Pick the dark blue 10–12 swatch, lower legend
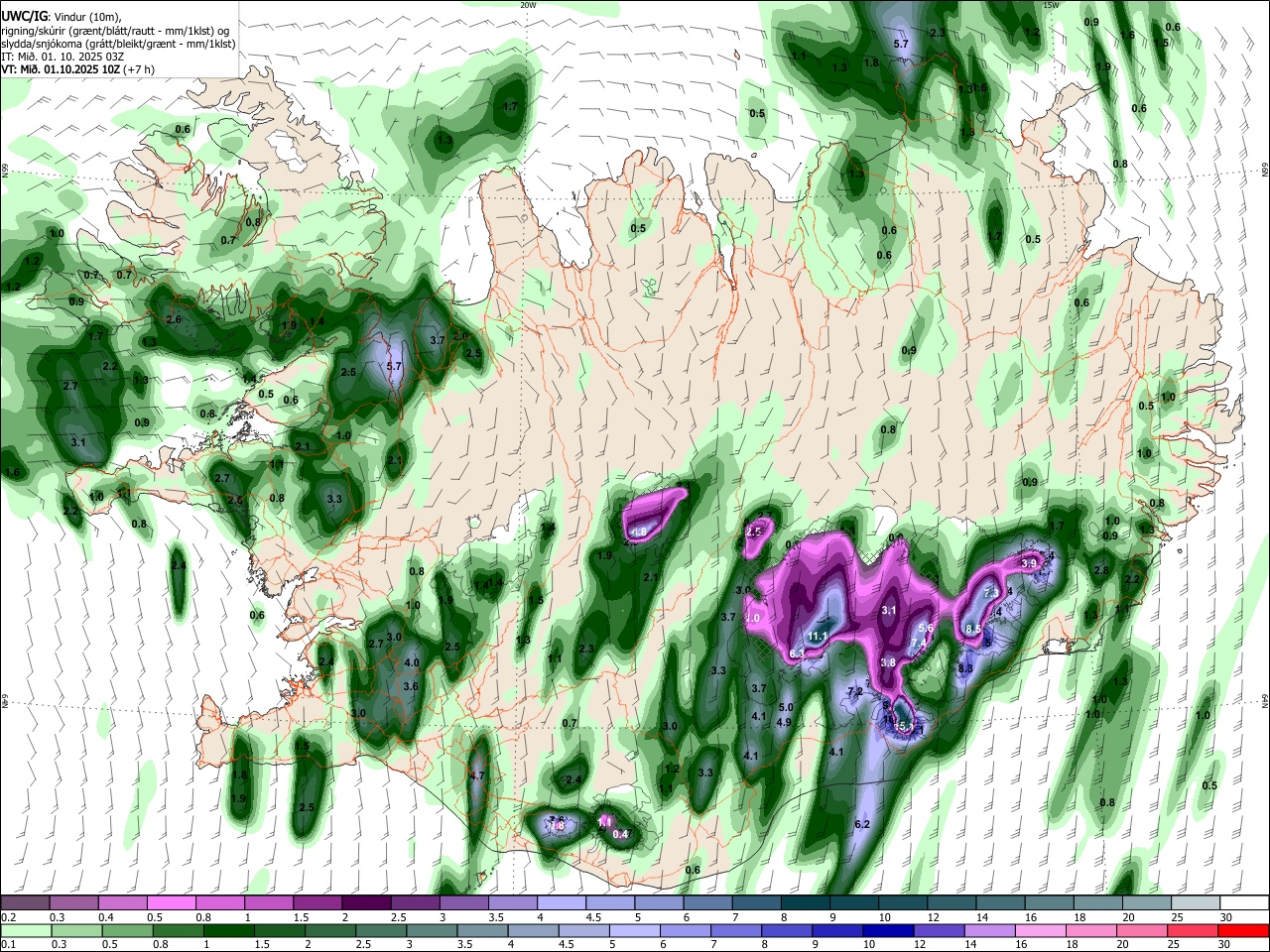This screenshot has width=1270, height=952. [x=889, y=930]
